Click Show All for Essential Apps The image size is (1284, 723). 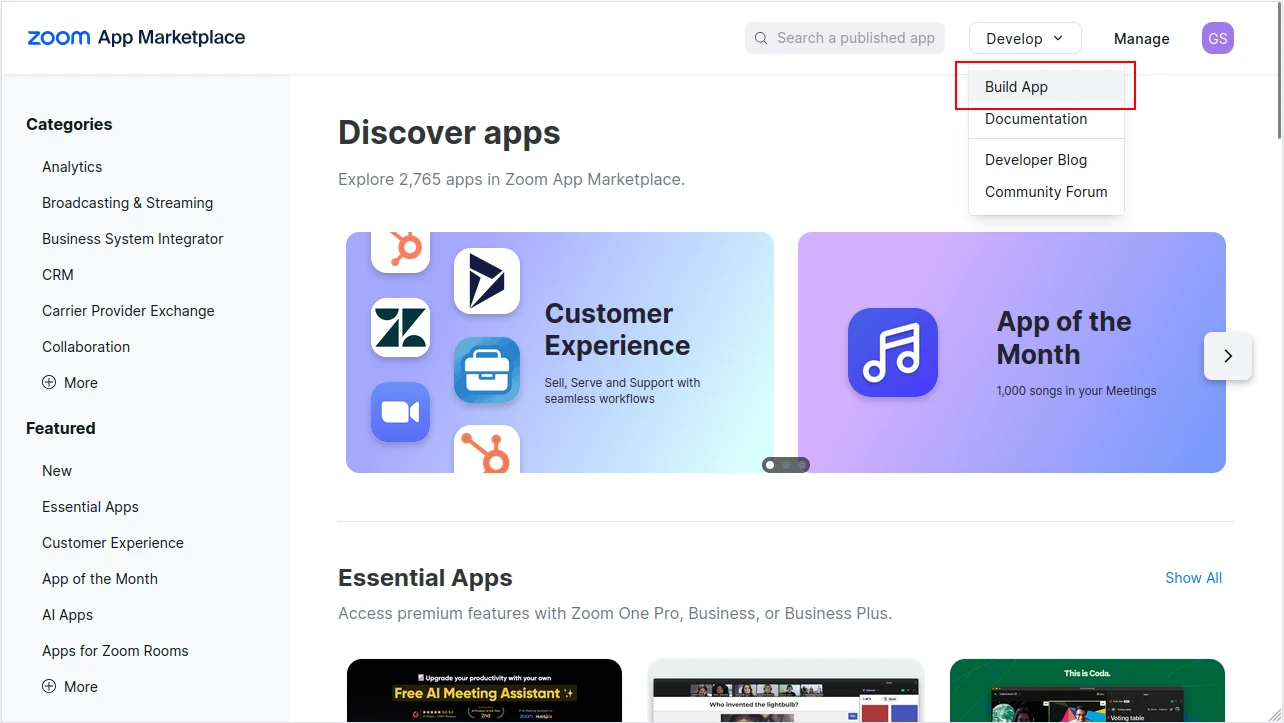point(1193,578)
